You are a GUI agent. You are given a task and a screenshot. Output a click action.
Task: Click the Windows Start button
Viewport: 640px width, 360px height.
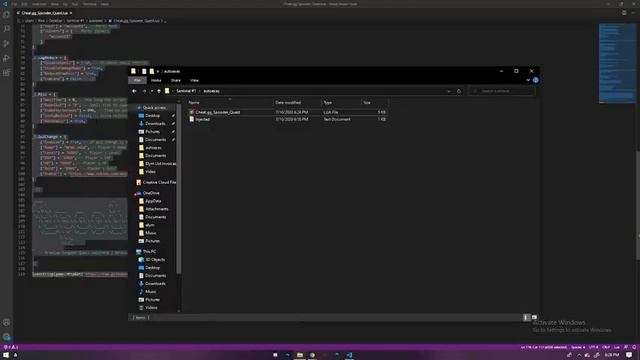(6, 355)
